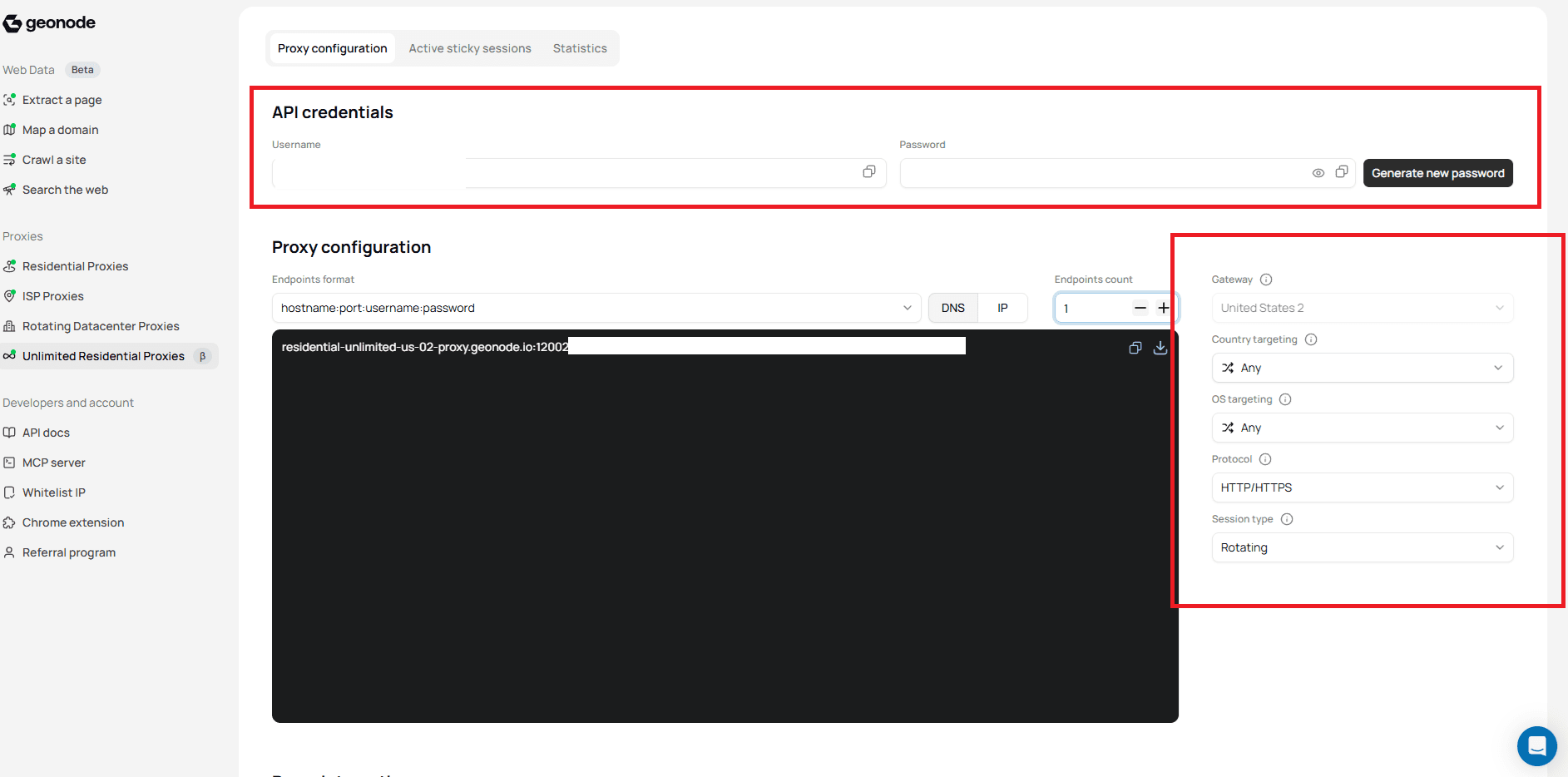The height and width of the screenshot is (777, 1568).
Task: Open the OS targeting info icon
Action: point(1285,399)
